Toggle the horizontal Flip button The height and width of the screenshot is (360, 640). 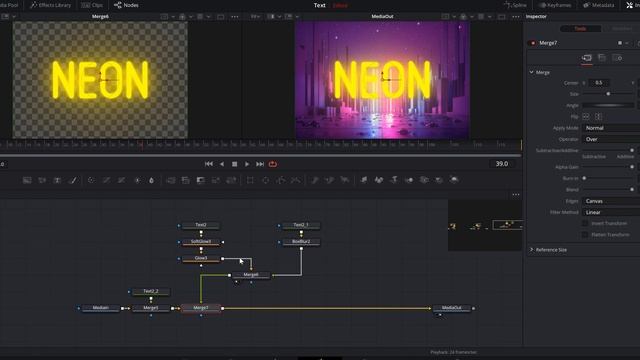click(x=586, y=117)
